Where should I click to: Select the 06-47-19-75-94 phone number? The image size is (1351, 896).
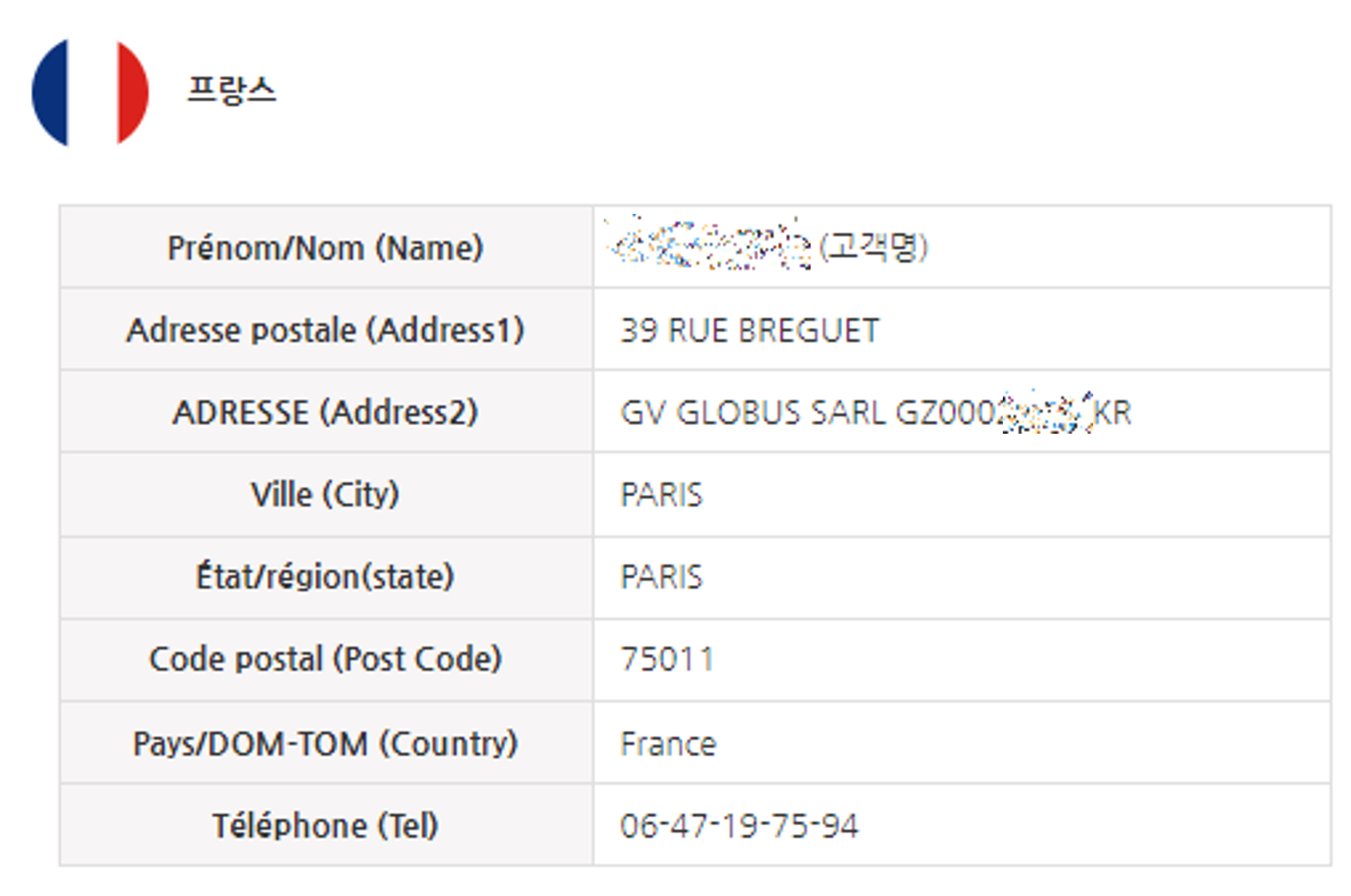(740, 827)
